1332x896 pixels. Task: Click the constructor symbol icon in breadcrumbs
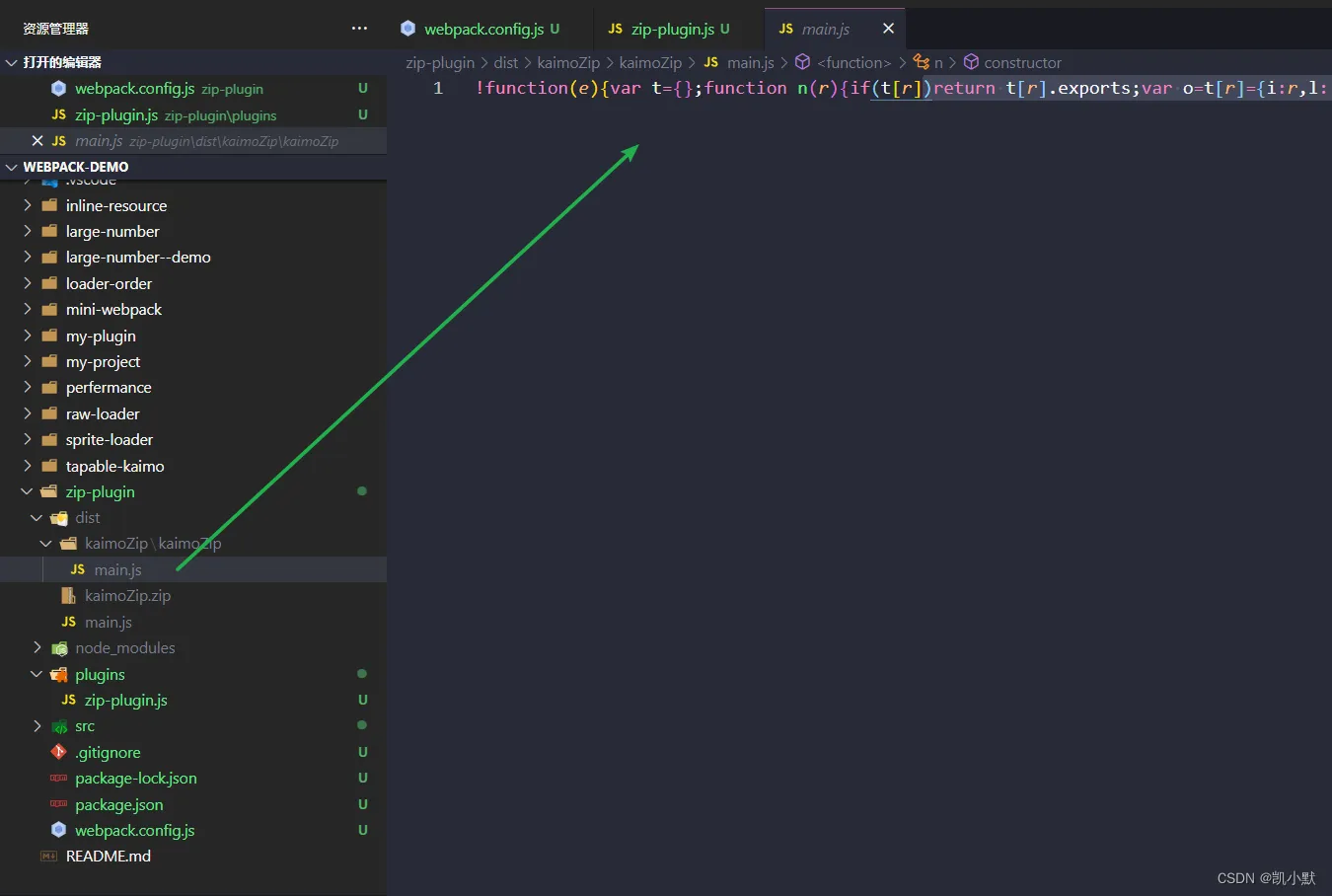pos(971,62)
